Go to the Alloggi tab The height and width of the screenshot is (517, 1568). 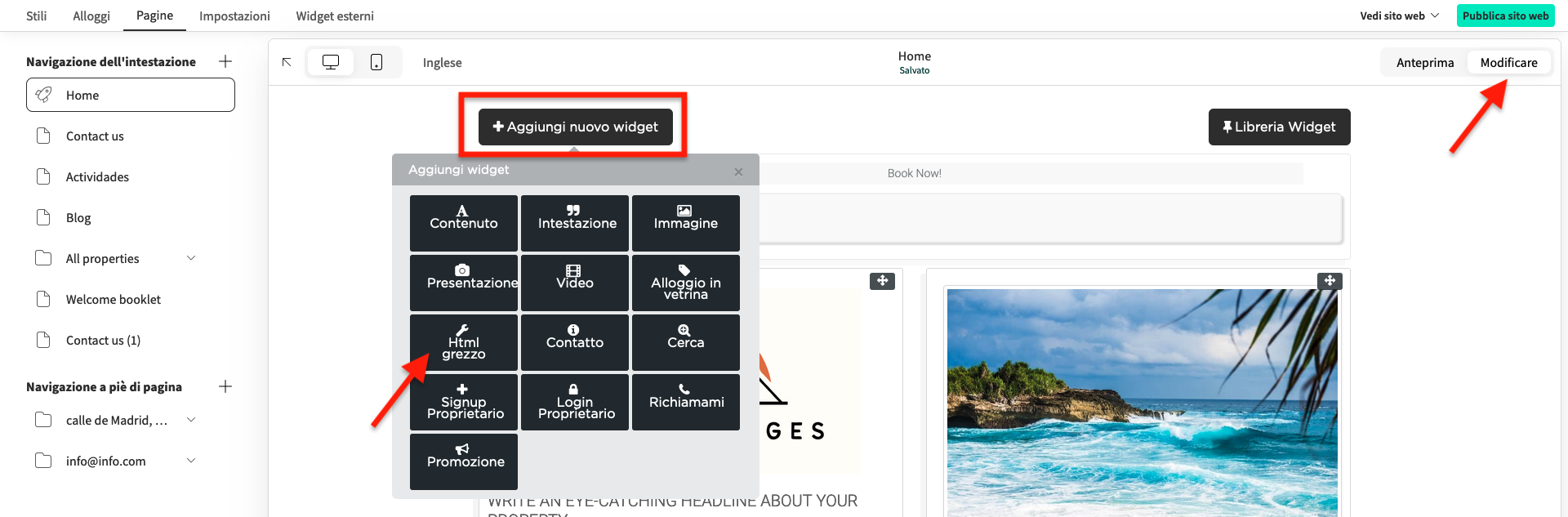point(91,16)
